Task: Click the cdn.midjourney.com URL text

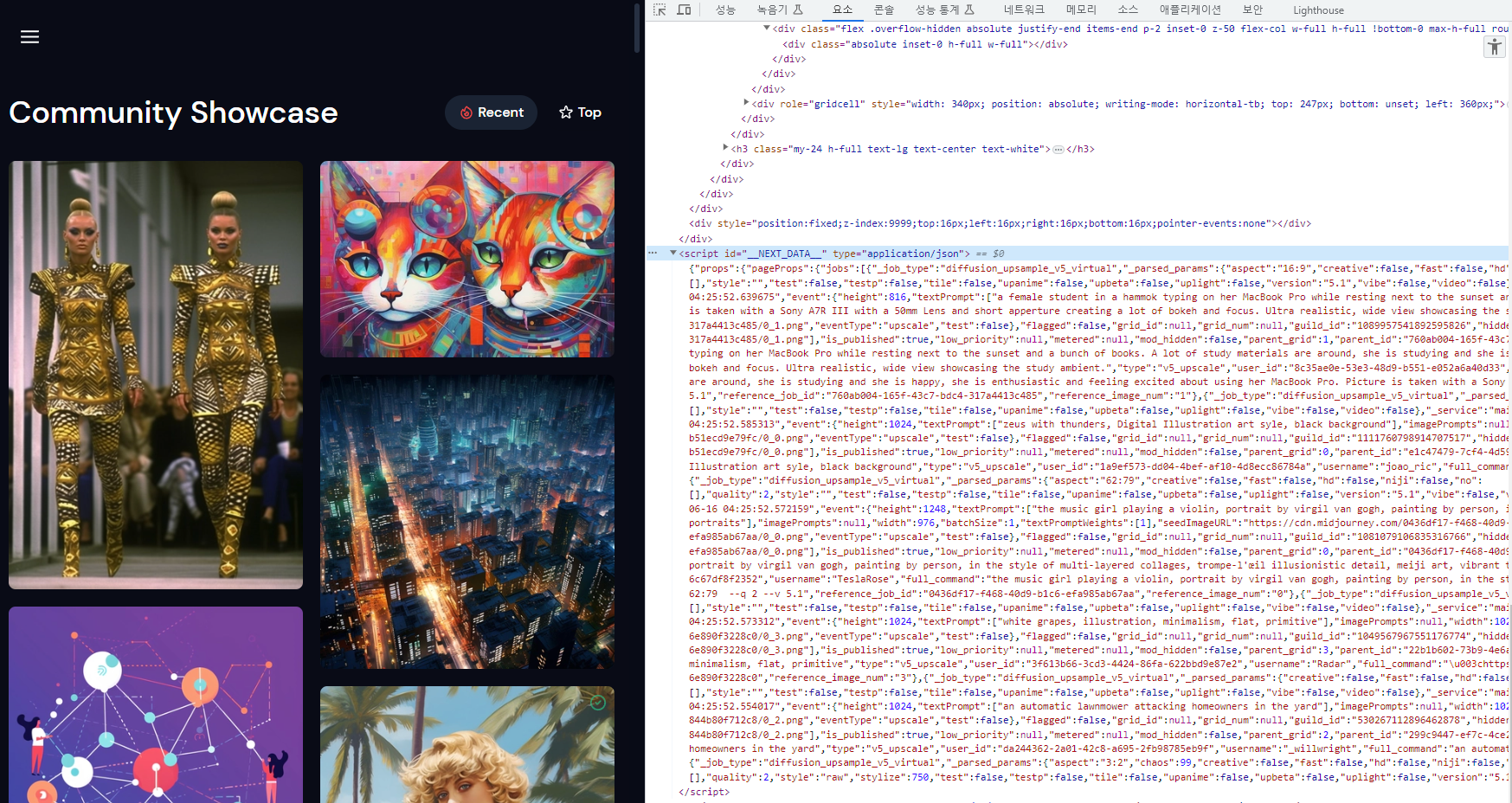Action: click(x=1377, y=523)
